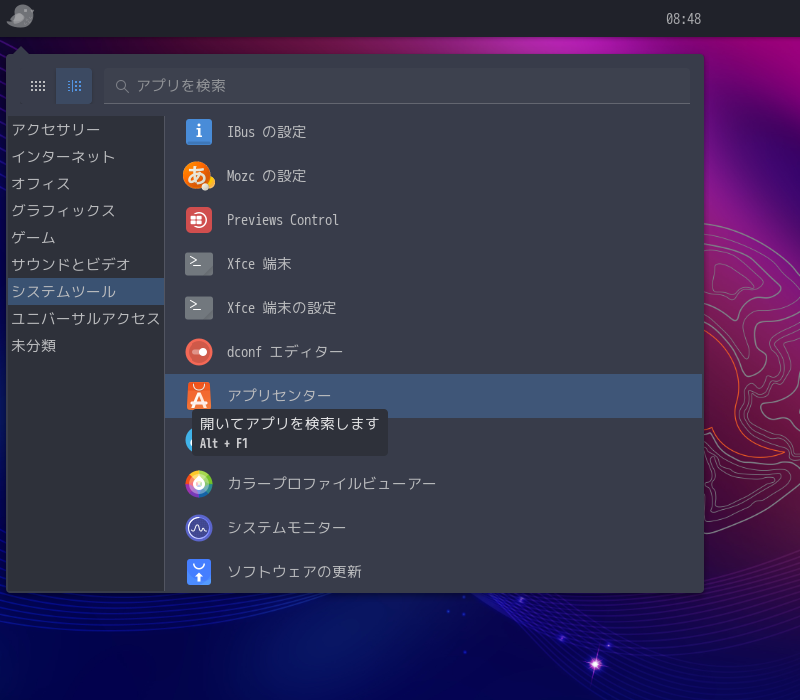Click the dconf エディター toggle icon
800x700 pixels.
click(x=199, y=352)
